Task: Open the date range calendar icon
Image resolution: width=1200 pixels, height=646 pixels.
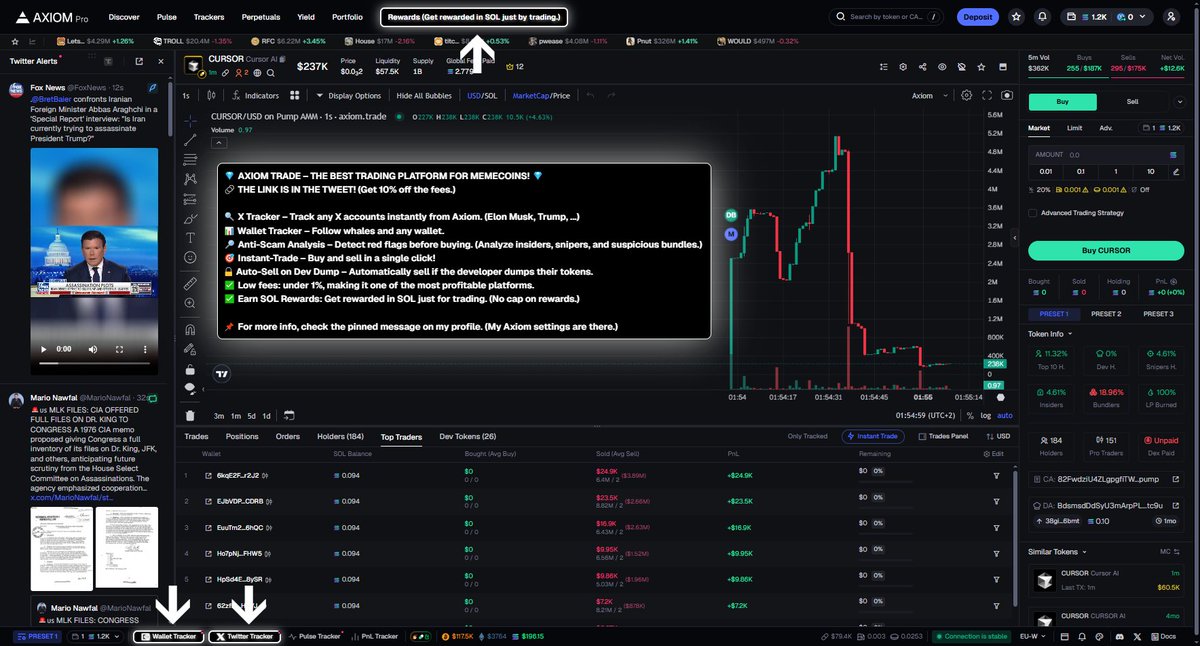Action: [289, 415]
